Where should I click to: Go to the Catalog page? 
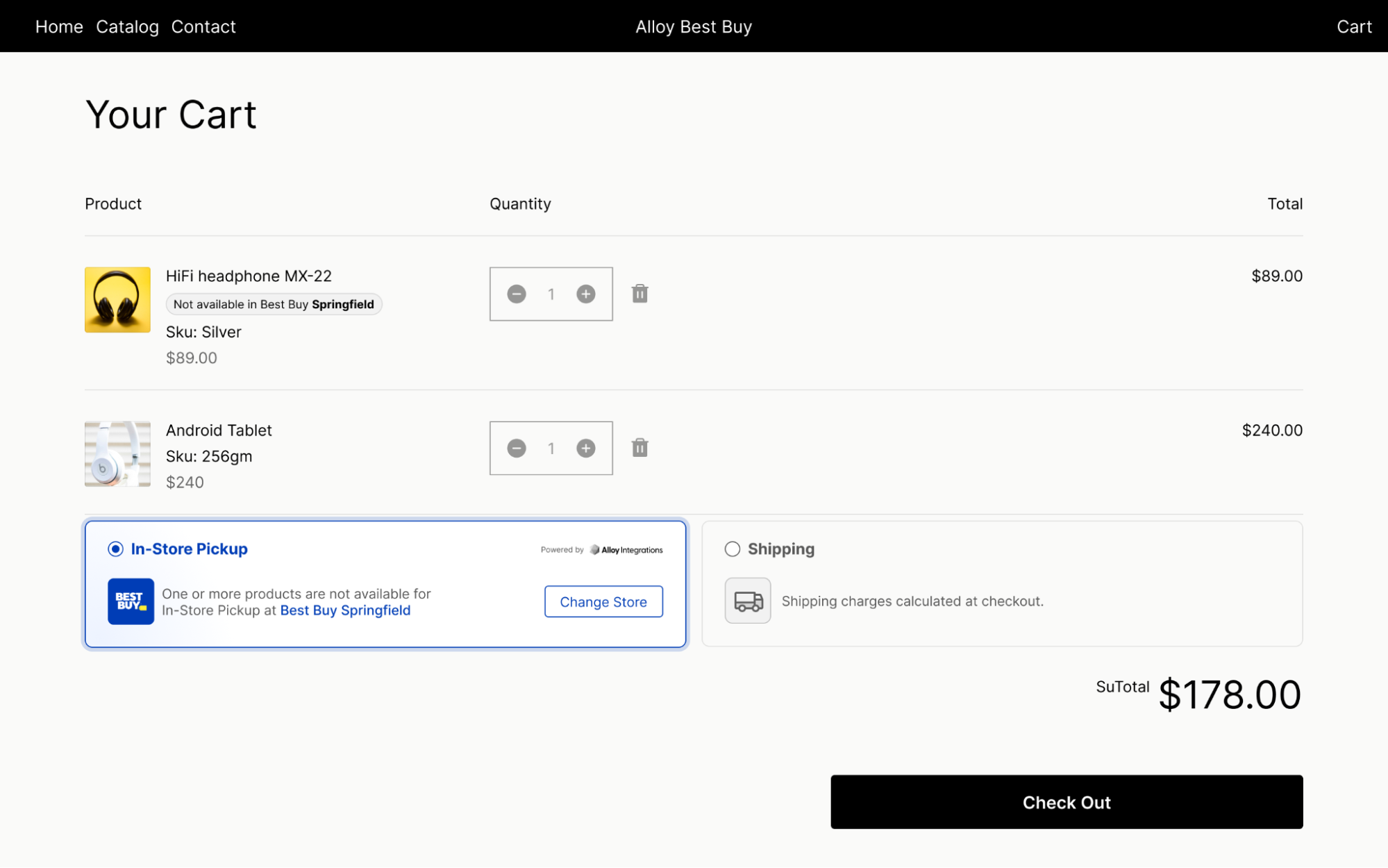pyautogui.click(x=127, y=26)
